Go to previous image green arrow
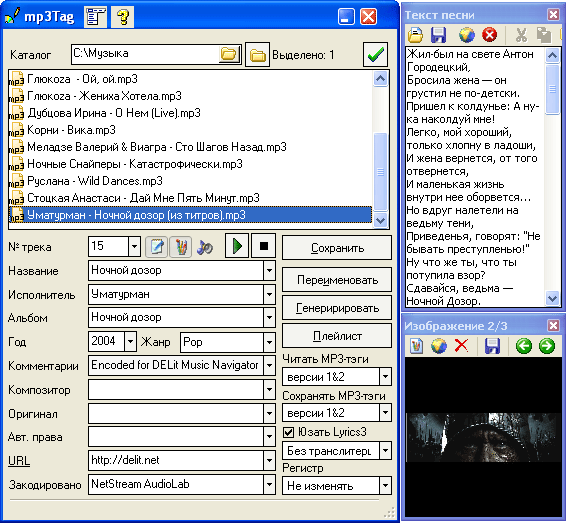Screen dimensions: 566x523 (523, 346)
